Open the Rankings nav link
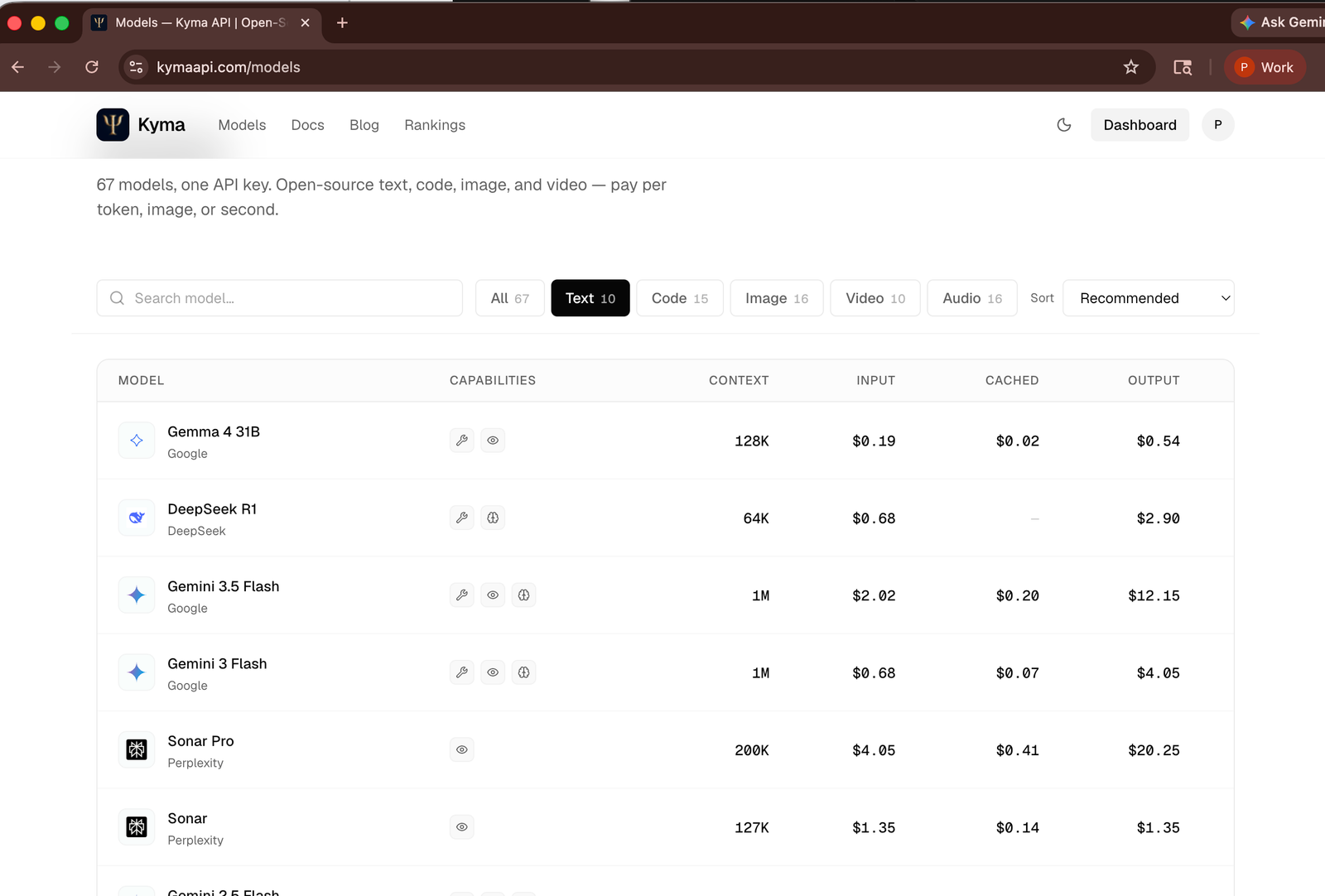This screenshot has width=1325, height=896. (435, 125)
